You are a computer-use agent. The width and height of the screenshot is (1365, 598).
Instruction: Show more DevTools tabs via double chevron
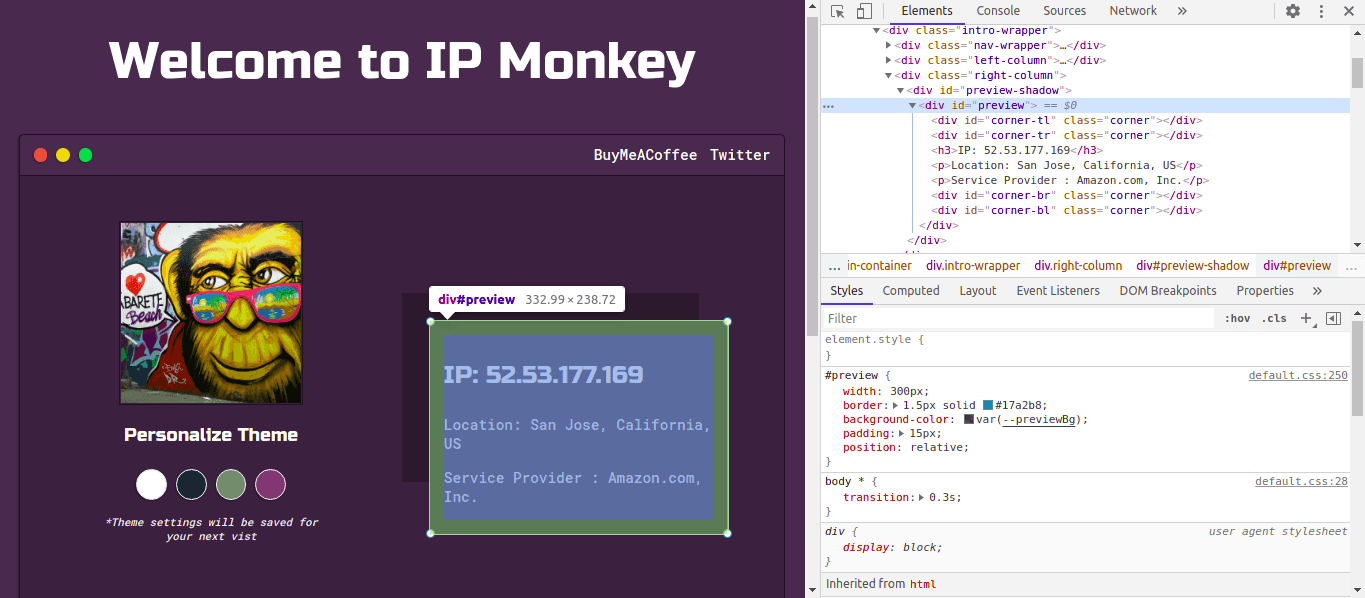click(x=1182, y=11)
